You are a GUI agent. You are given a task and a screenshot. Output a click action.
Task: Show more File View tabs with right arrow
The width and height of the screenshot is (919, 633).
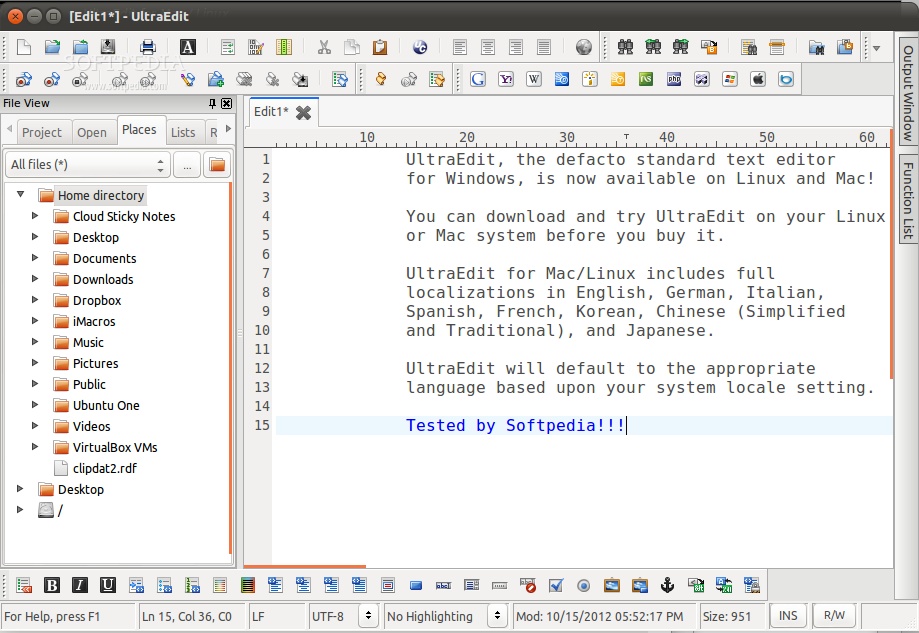pyautogui.click(x=229, y=128)
